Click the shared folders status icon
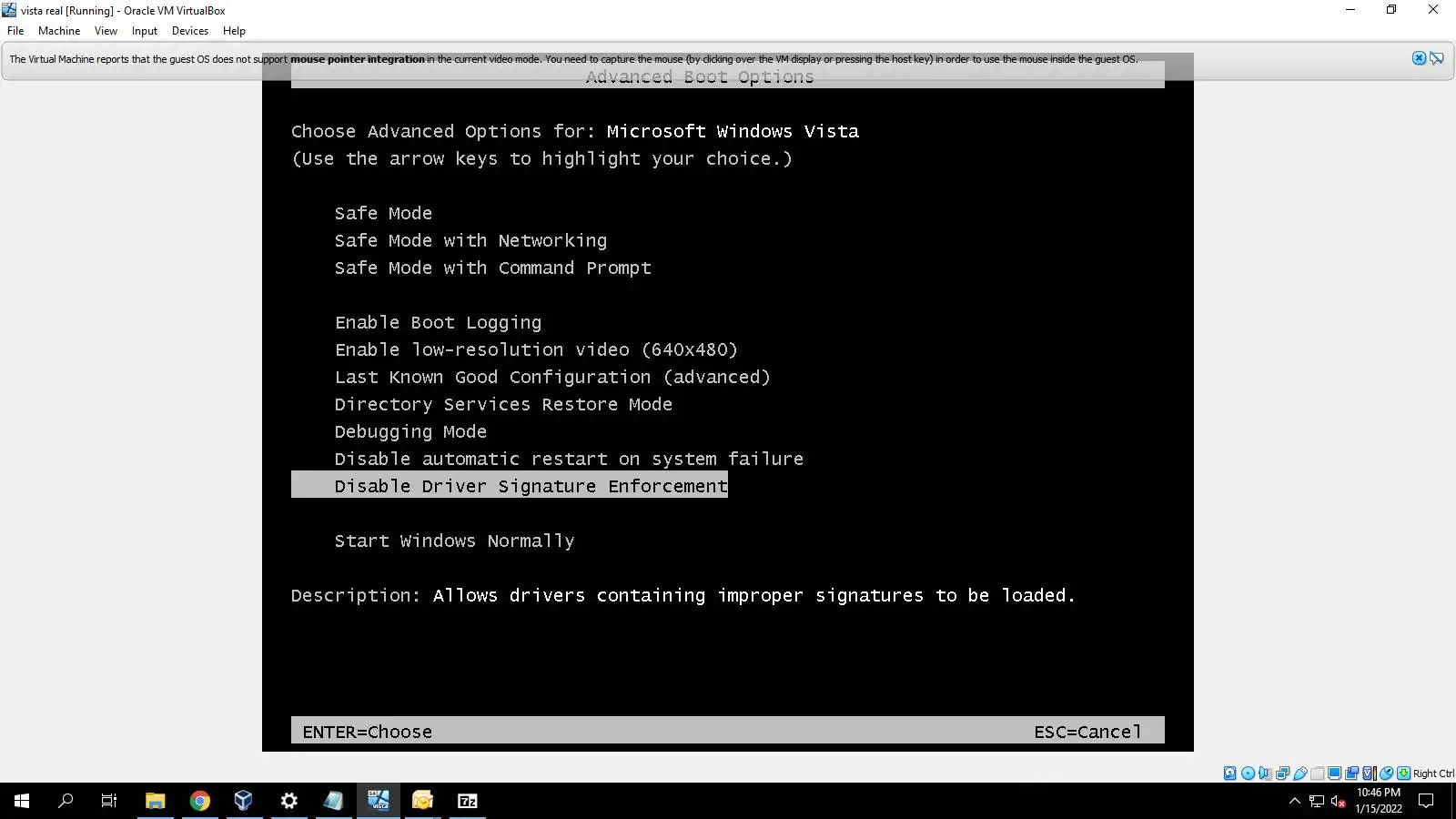1456x819 pixels. 1317,773
